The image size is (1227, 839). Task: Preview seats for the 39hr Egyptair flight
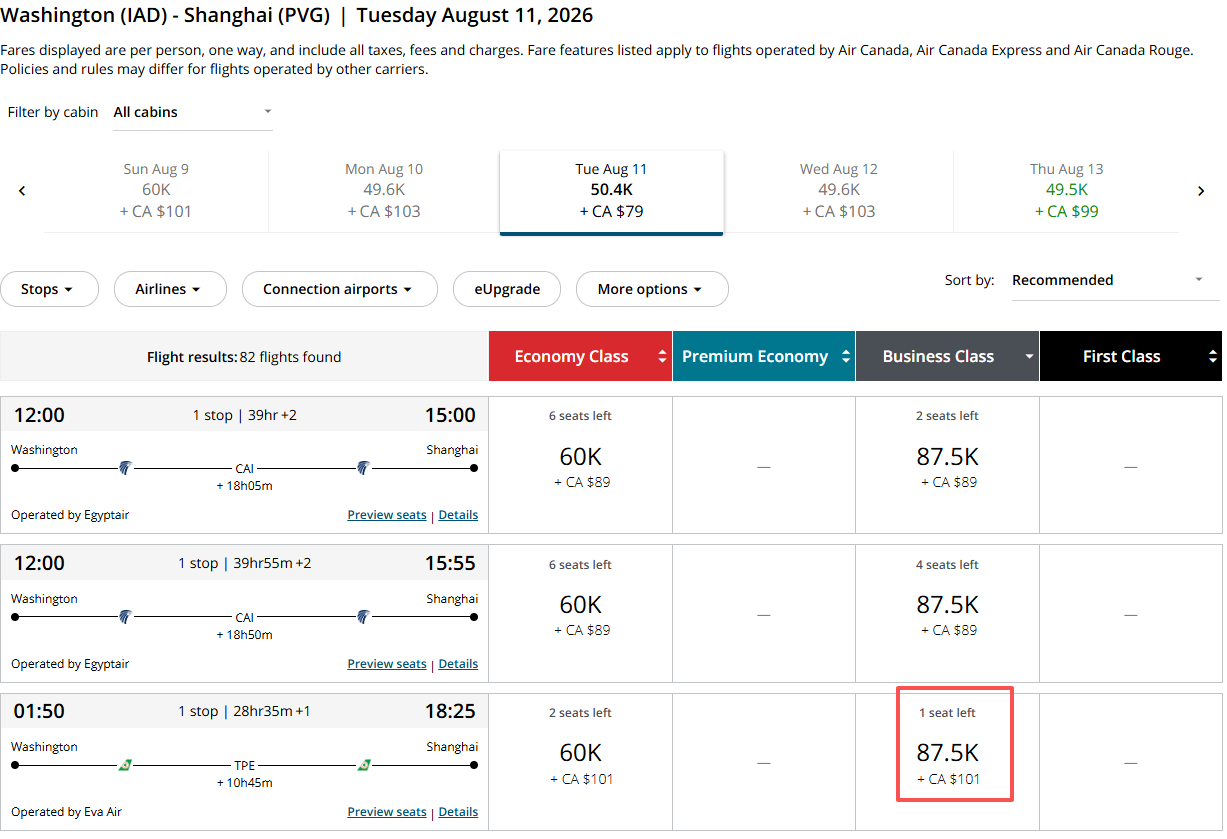point(387,515)
